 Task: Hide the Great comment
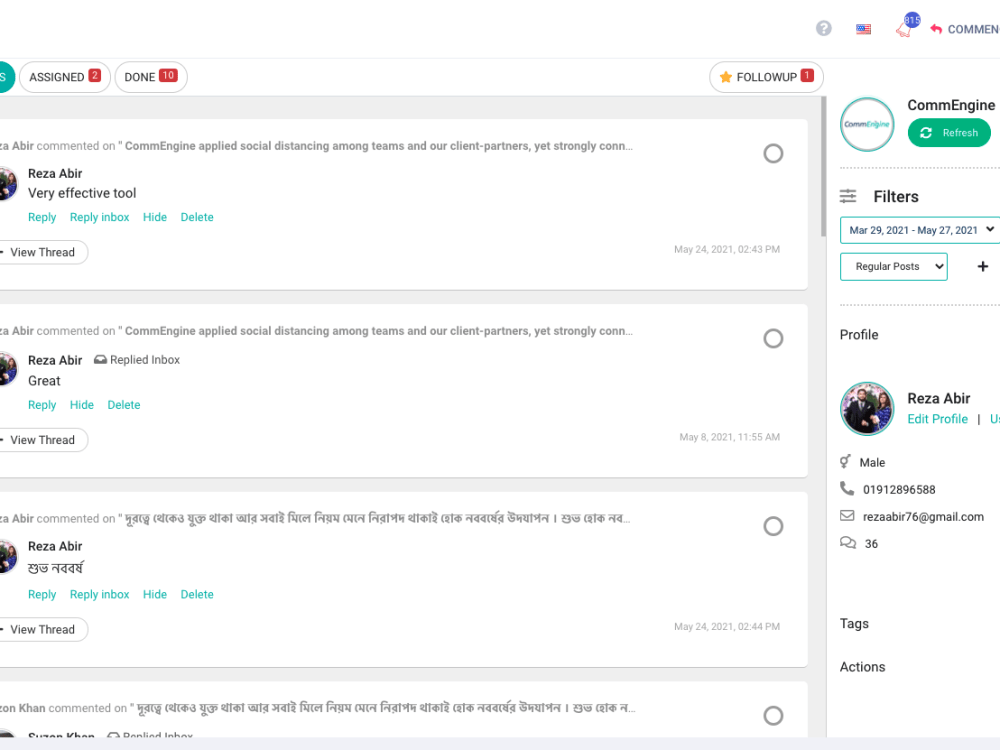coord(82,405)
